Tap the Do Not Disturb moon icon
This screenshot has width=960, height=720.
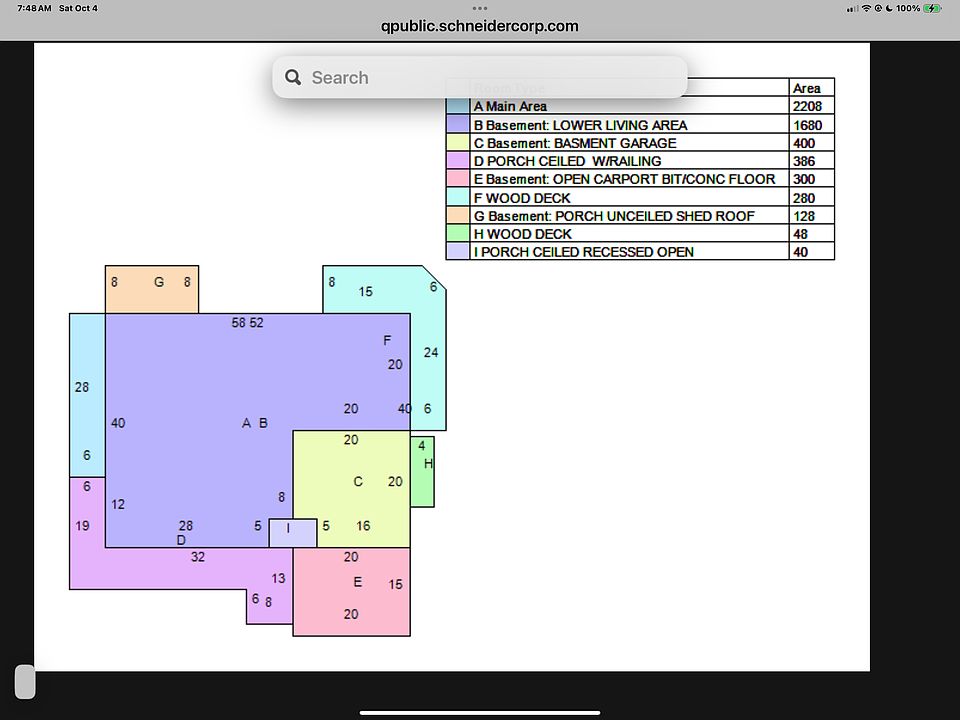pos(888,8)
